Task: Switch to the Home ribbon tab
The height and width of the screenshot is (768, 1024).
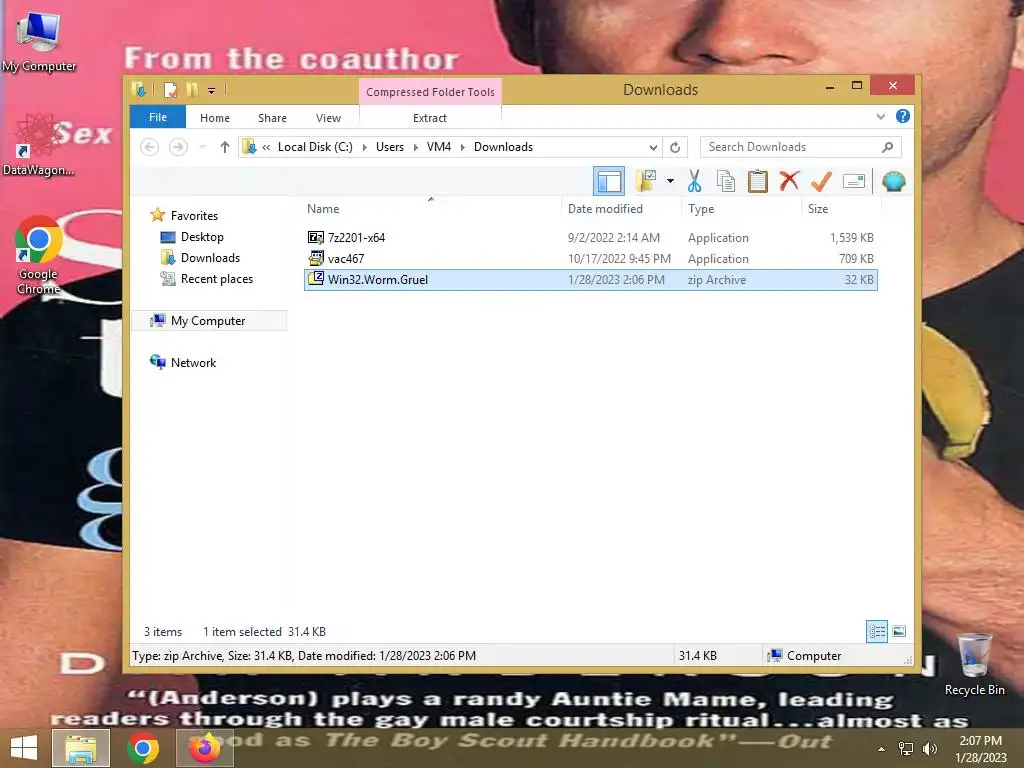Action: point(215,118)
